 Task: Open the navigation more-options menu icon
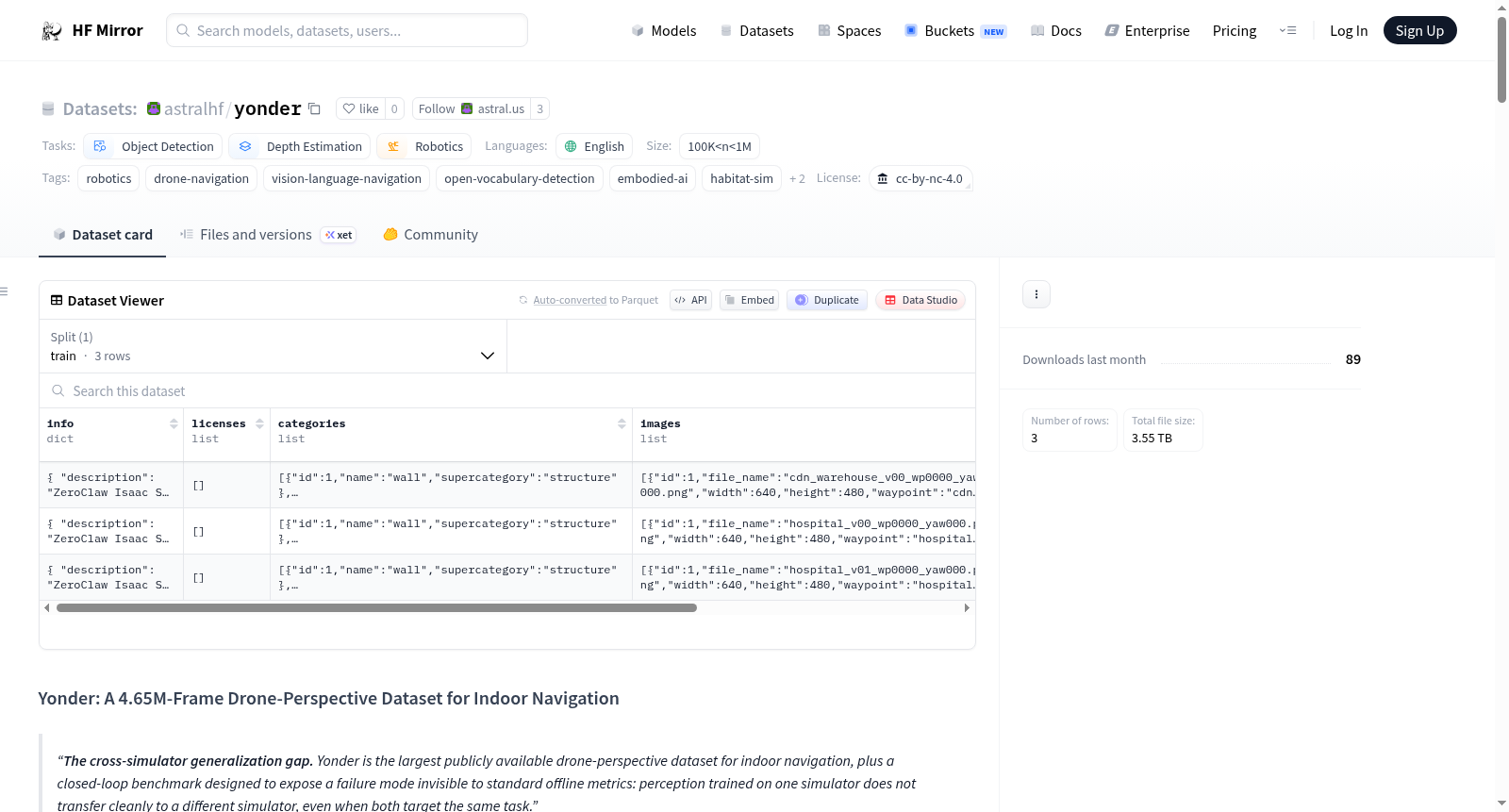click(1287, 31)
